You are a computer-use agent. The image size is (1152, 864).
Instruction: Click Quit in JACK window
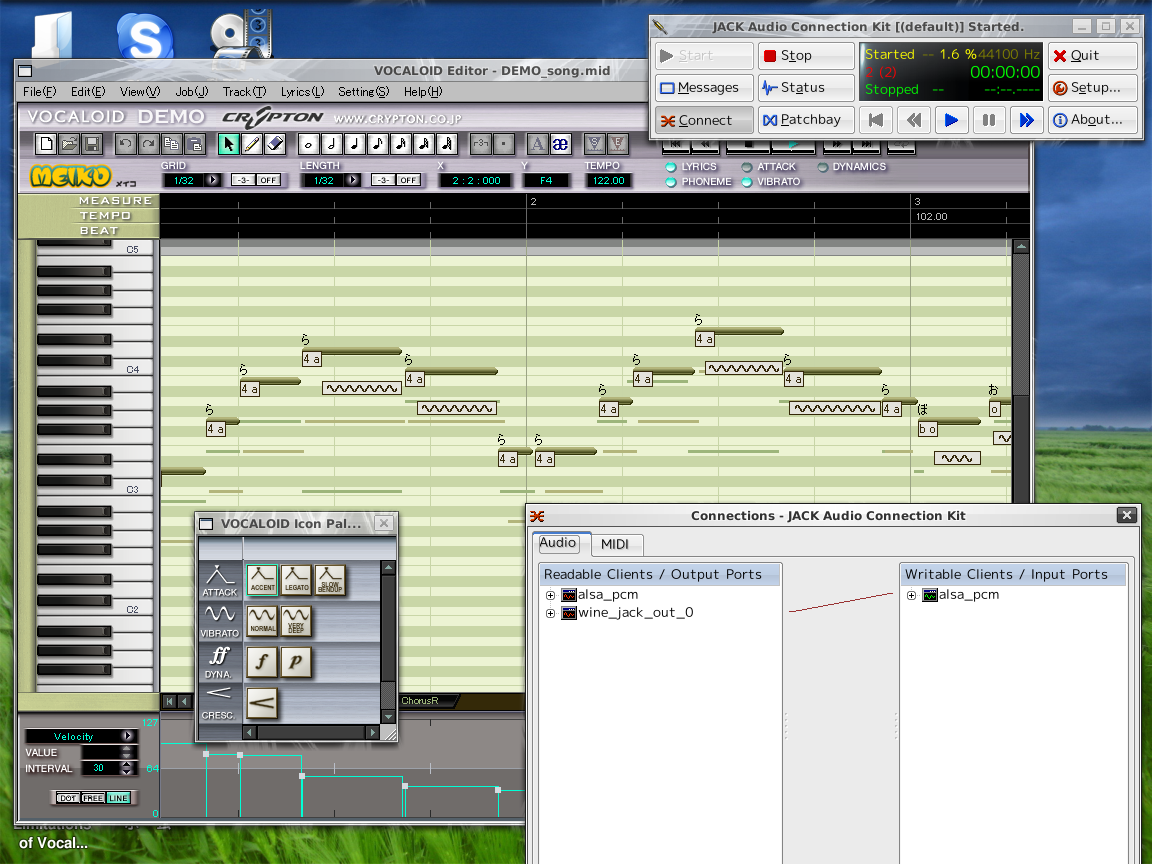pyautogui.click(x=1092, y=56)
